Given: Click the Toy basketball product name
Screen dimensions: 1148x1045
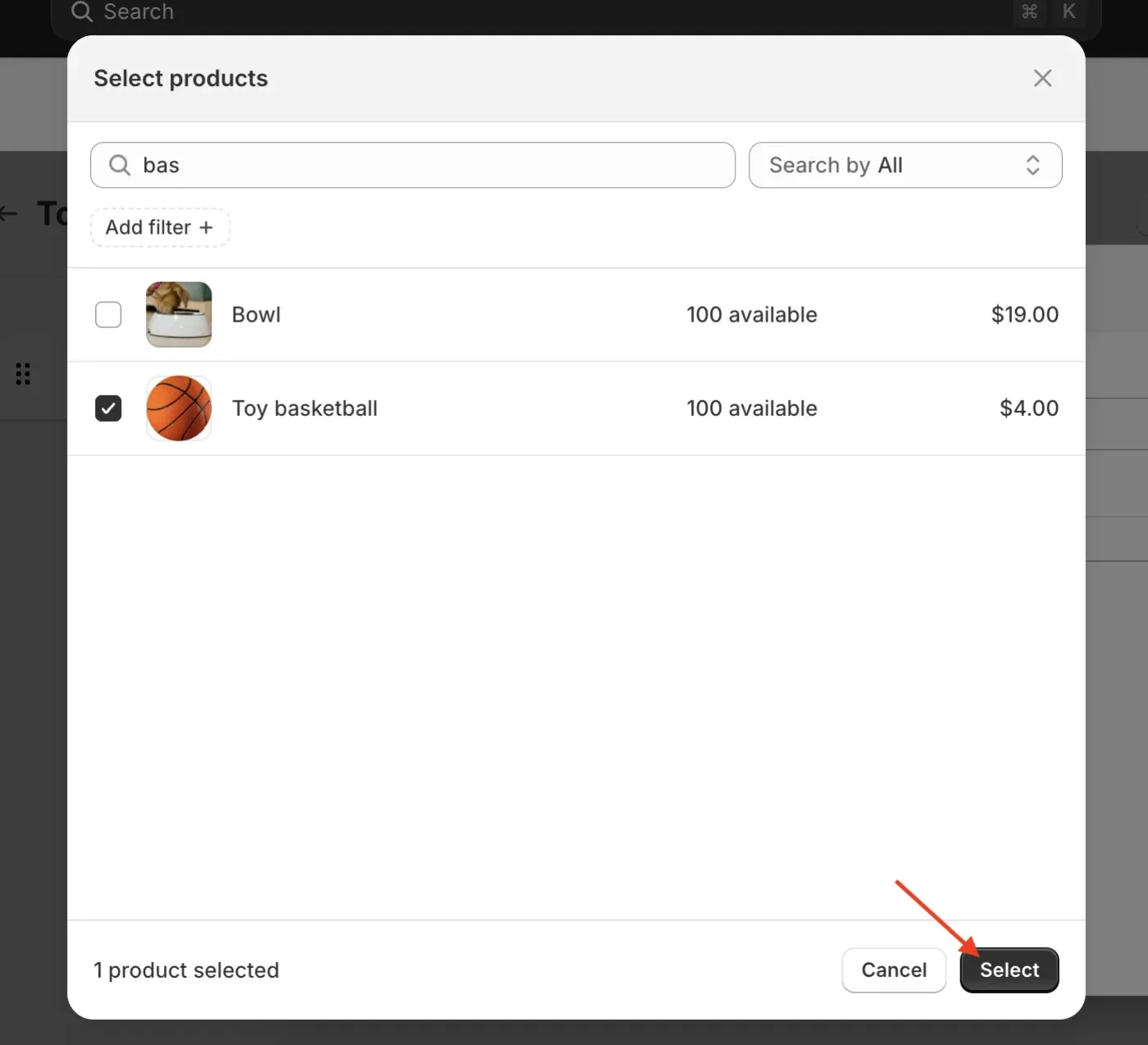Looking at the screenshot, I should pos(304,408).
